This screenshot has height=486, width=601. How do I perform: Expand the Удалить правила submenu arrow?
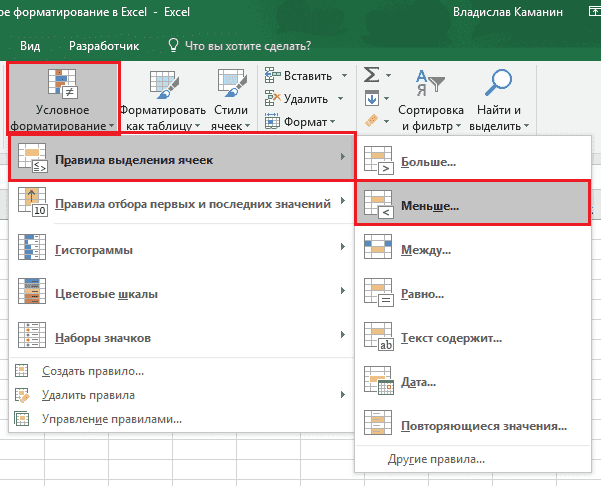343,394
